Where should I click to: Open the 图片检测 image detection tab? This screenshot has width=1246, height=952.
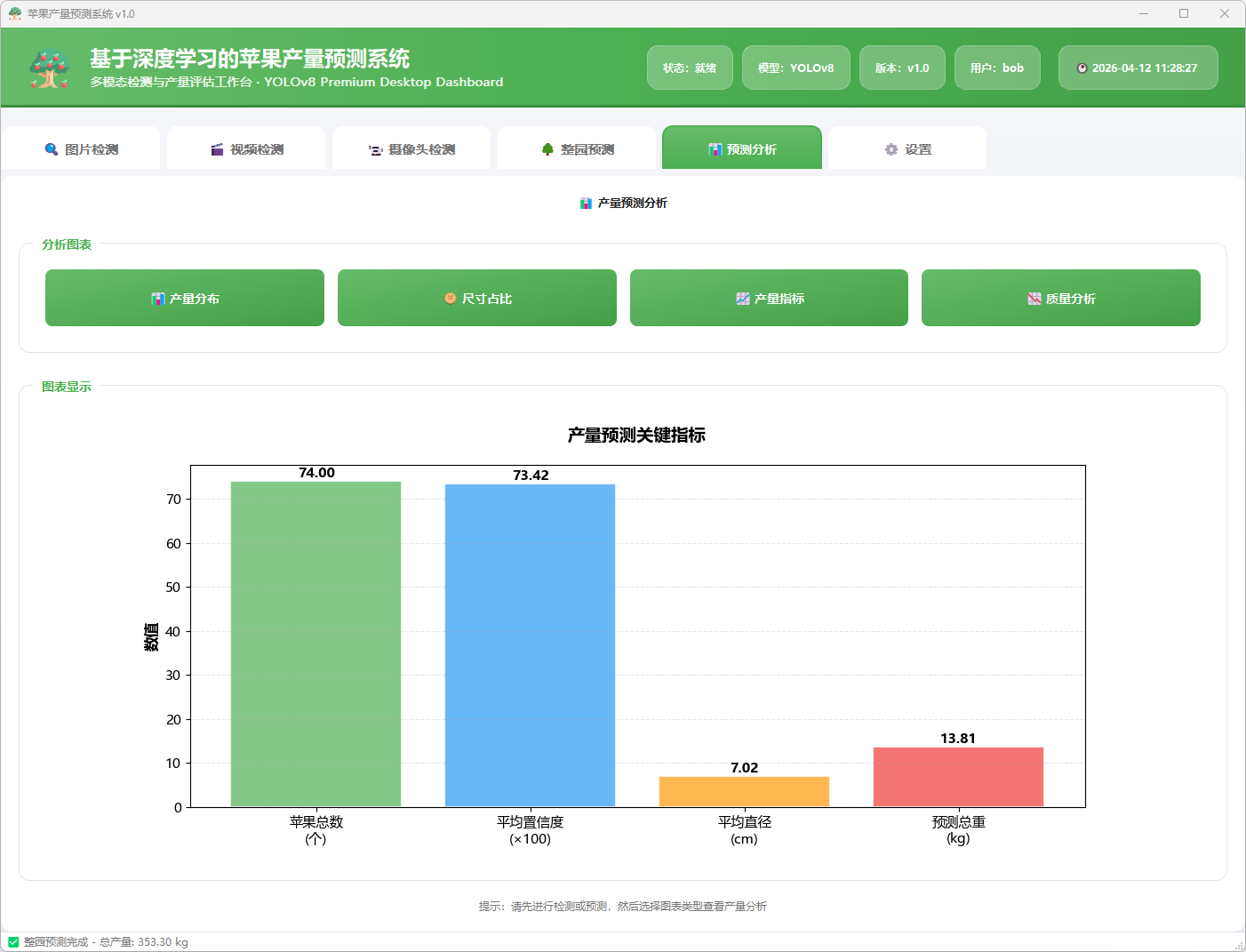click(81, 149)
